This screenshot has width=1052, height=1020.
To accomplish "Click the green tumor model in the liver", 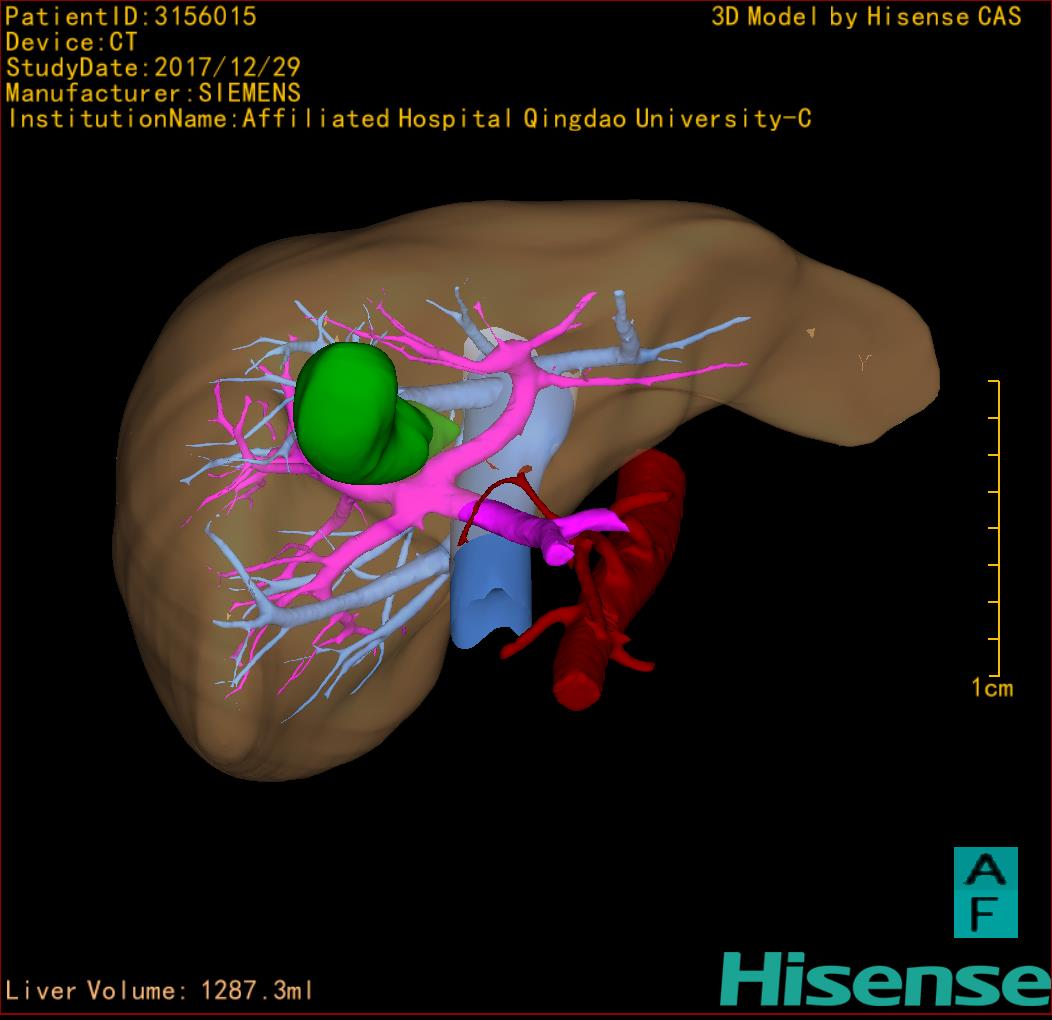I will tap(362, 413).
